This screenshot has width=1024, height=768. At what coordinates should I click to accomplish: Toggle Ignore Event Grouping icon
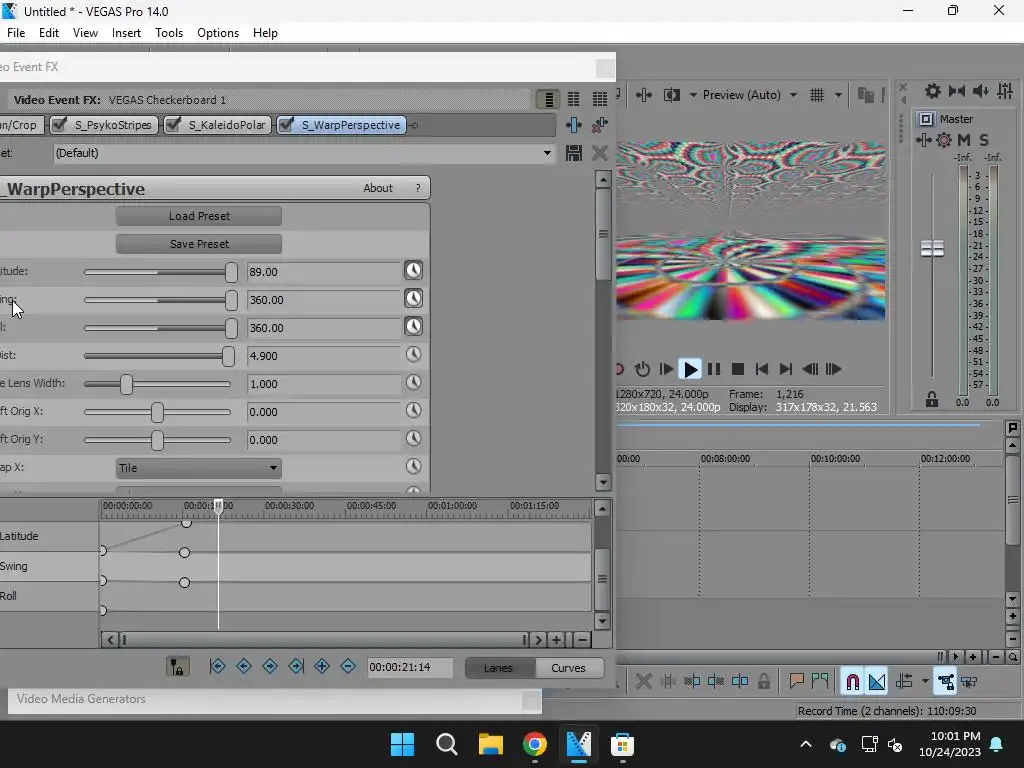coord(969,681)
